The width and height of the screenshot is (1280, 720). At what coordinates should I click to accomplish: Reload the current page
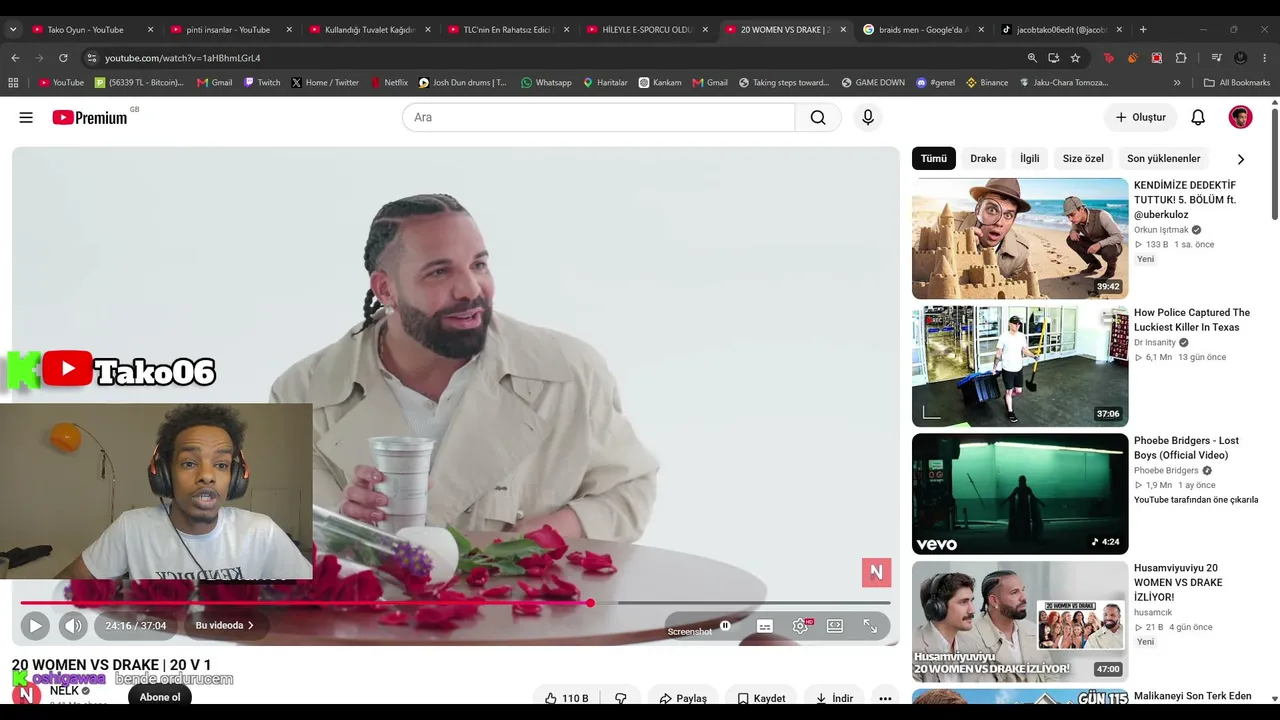point(63,58)
